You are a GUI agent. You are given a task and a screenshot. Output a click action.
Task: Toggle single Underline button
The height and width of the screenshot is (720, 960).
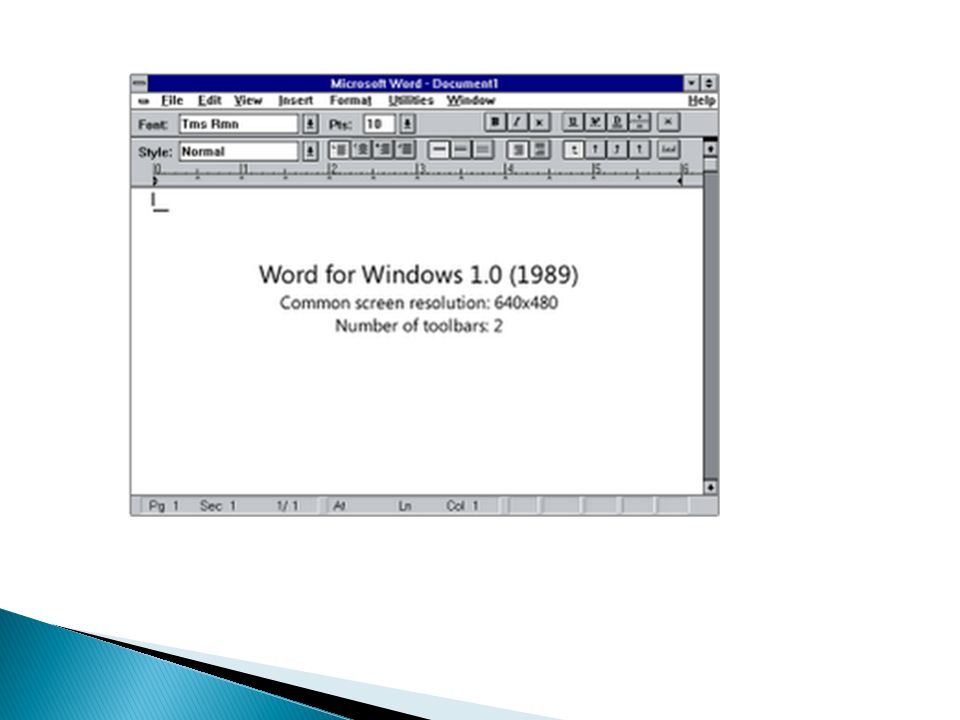[x=572, y=122]
